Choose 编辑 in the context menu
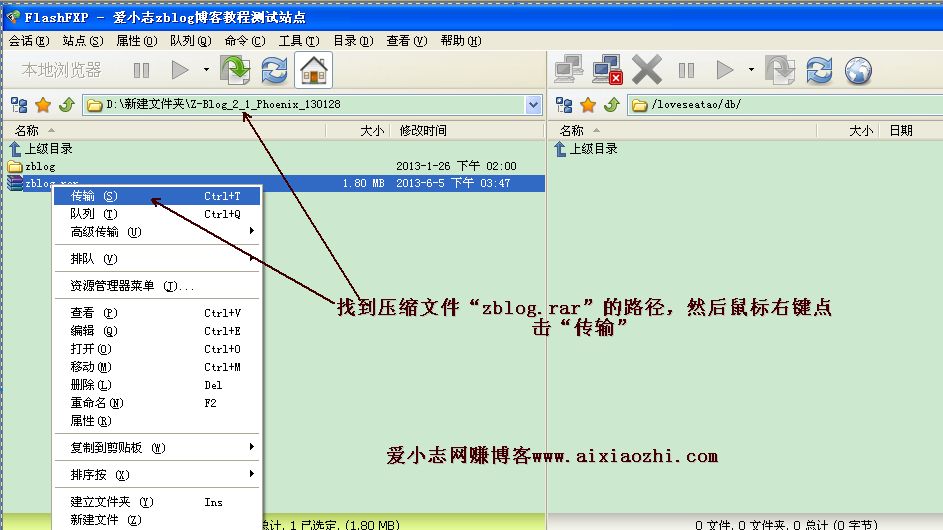 tap(157, 331)
